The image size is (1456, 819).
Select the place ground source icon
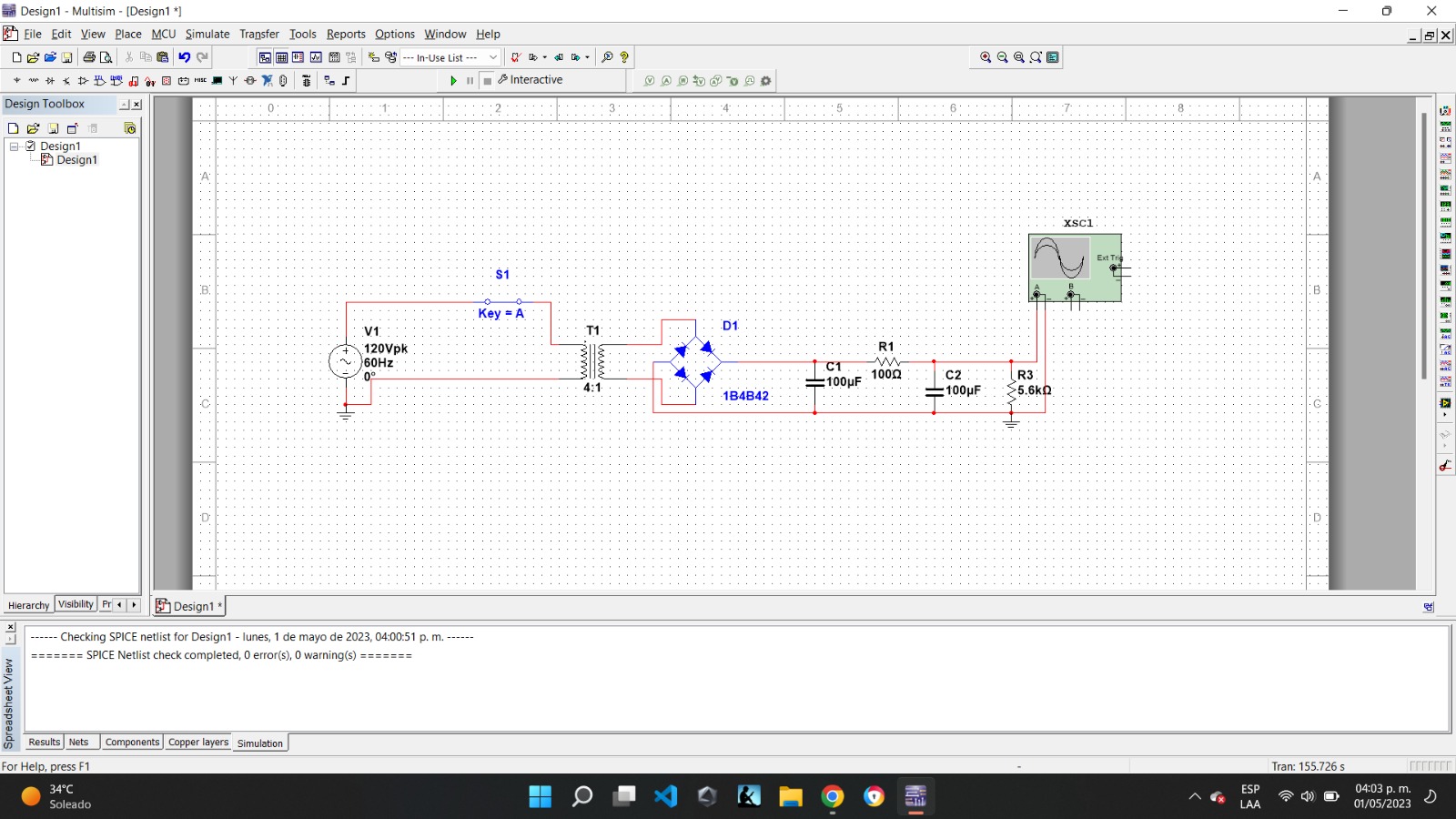[x=17, y=81]
